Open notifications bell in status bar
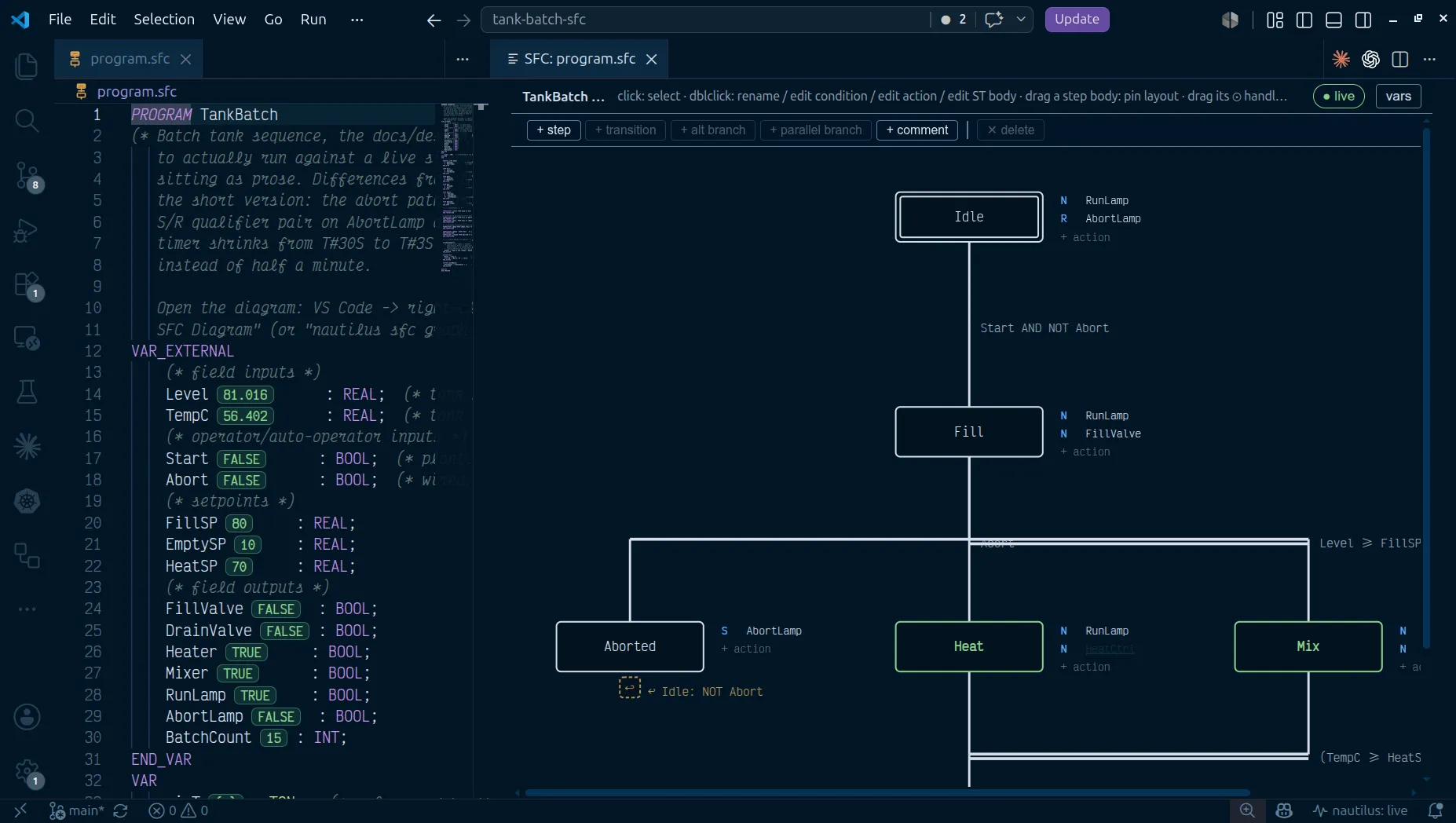Image resolution: width=1456 pixels, height=823 pixels. (x=1435, y=810)
